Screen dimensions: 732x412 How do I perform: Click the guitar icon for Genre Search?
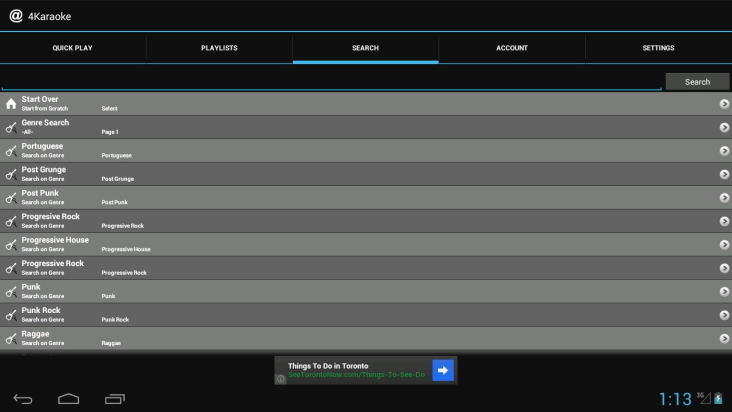coord(11,127)
